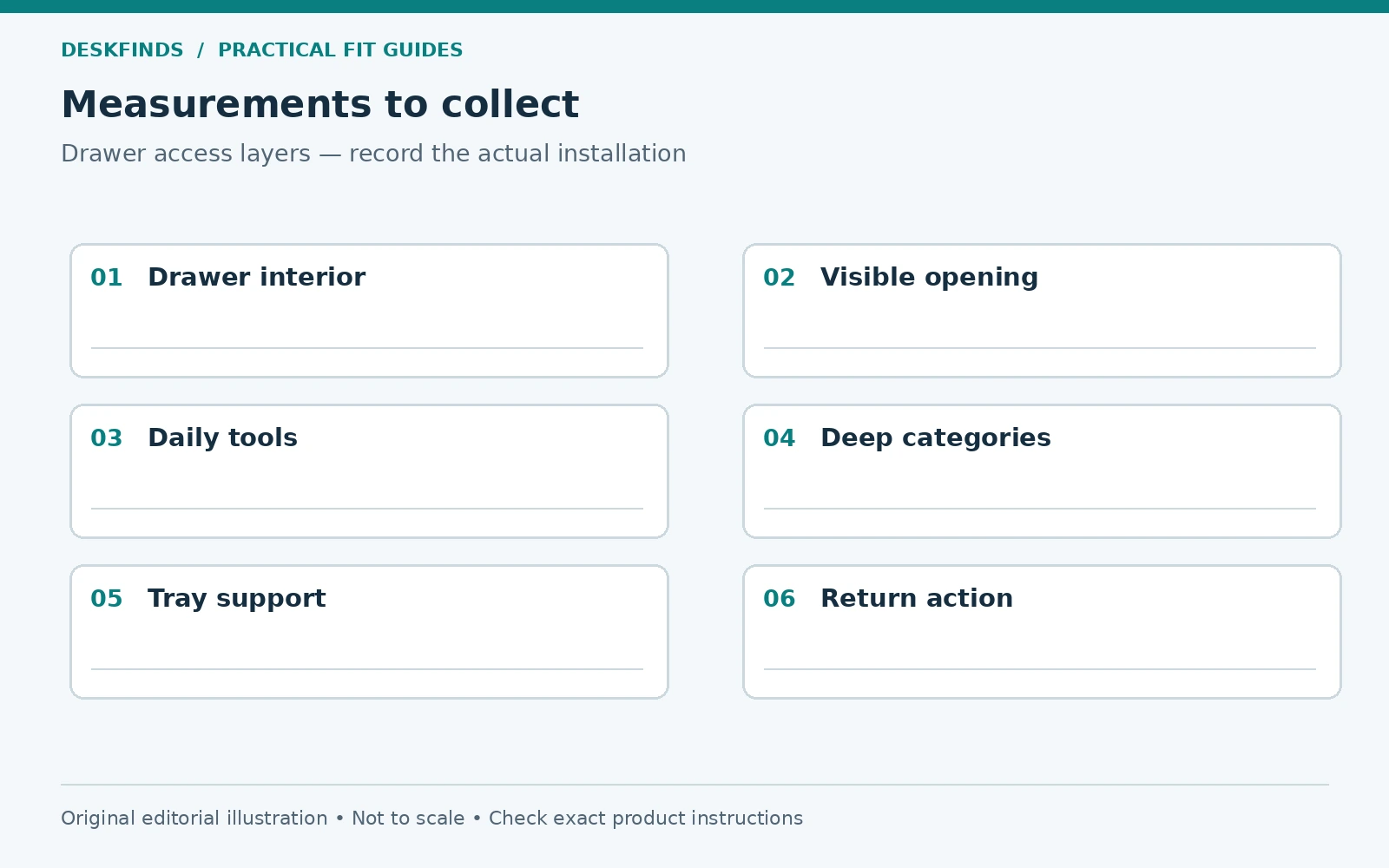
Task: Click the 'Not to scale' footer note
Action: (408, 819)
